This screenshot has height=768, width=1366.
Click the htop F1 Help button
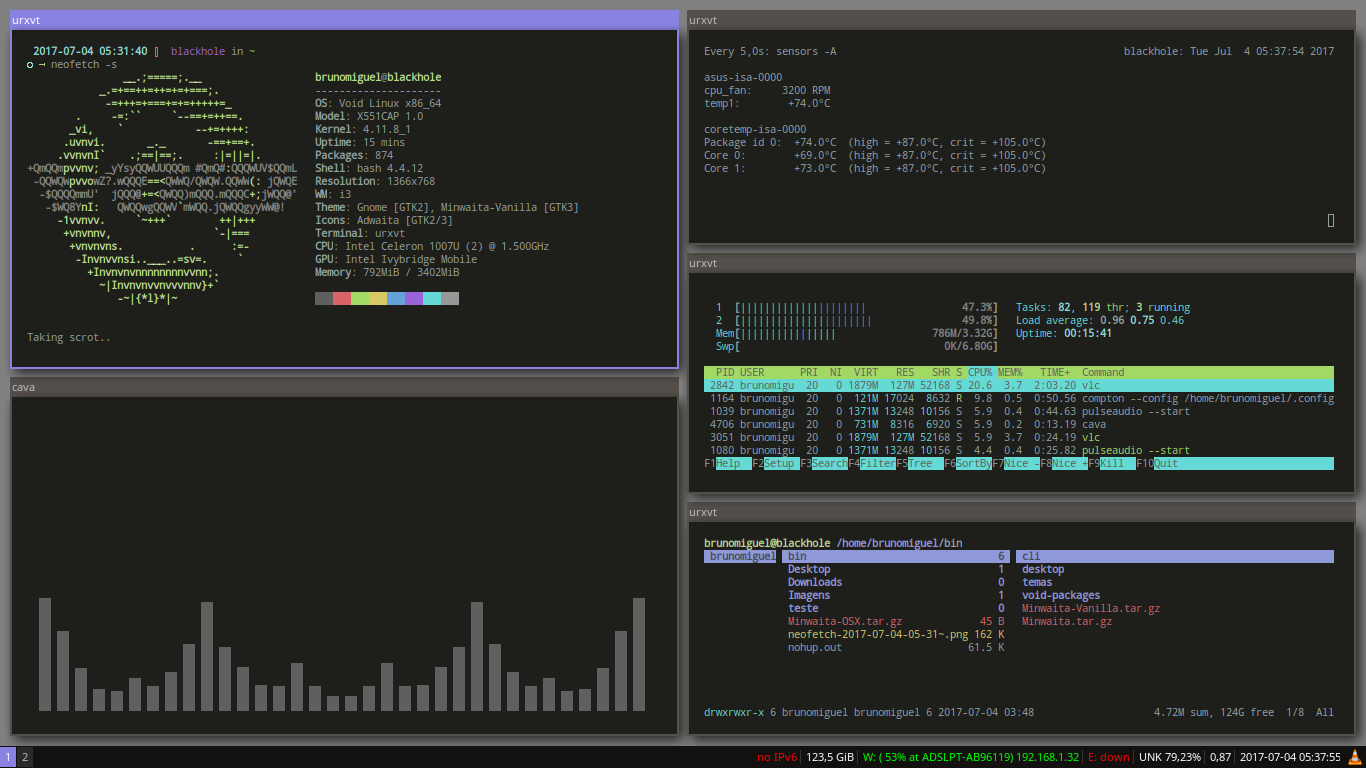pyautogui.click(x=727, y=464)
